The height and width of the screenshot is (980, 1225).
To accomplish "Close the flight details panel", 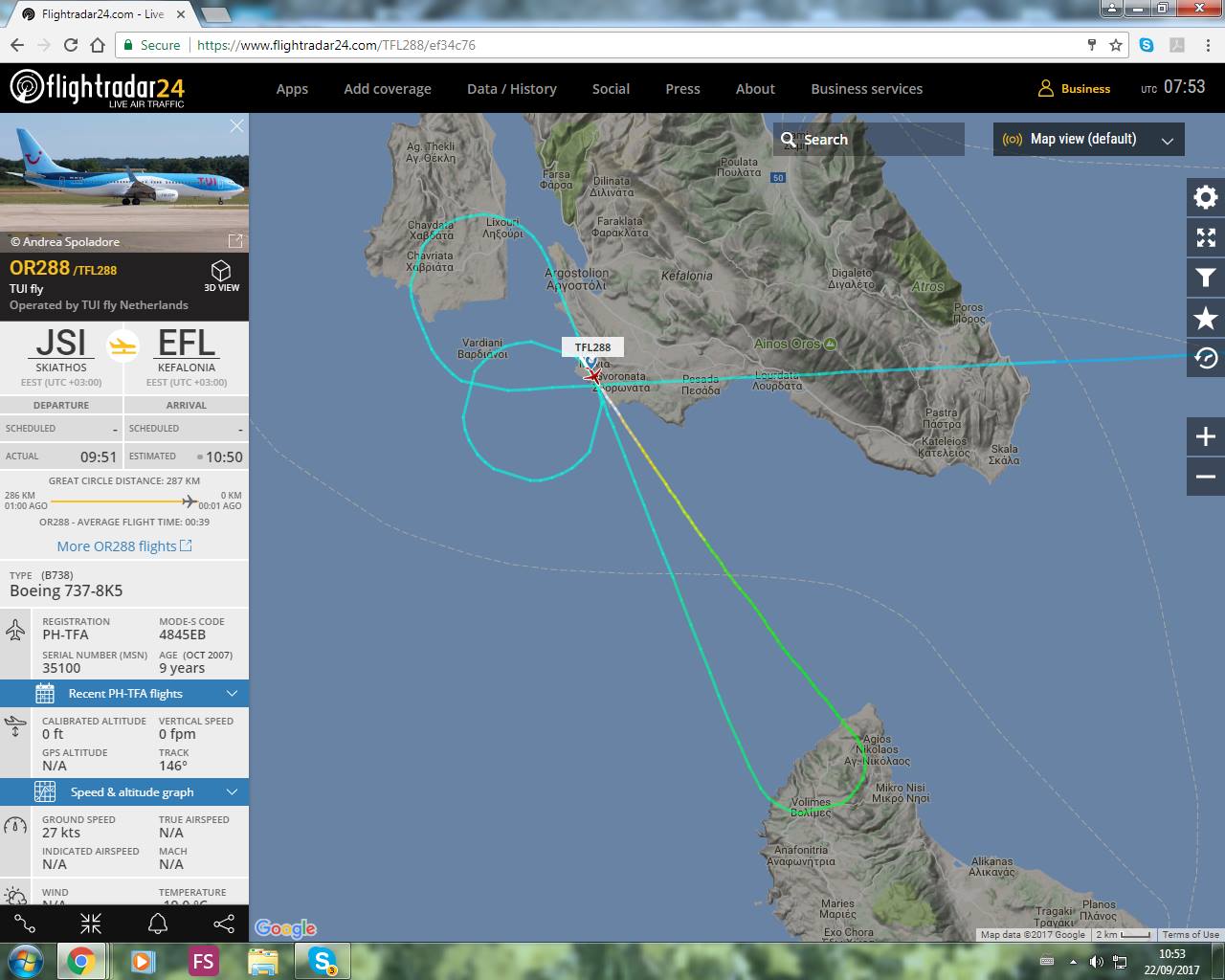I will tap(236, 125).
